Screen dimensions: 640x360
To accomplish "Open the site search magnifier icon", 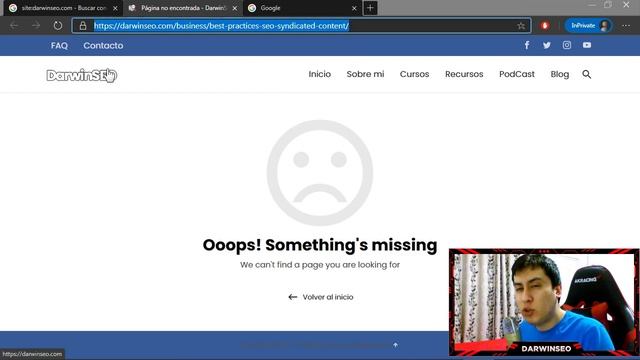I will [x=587, y=74].
